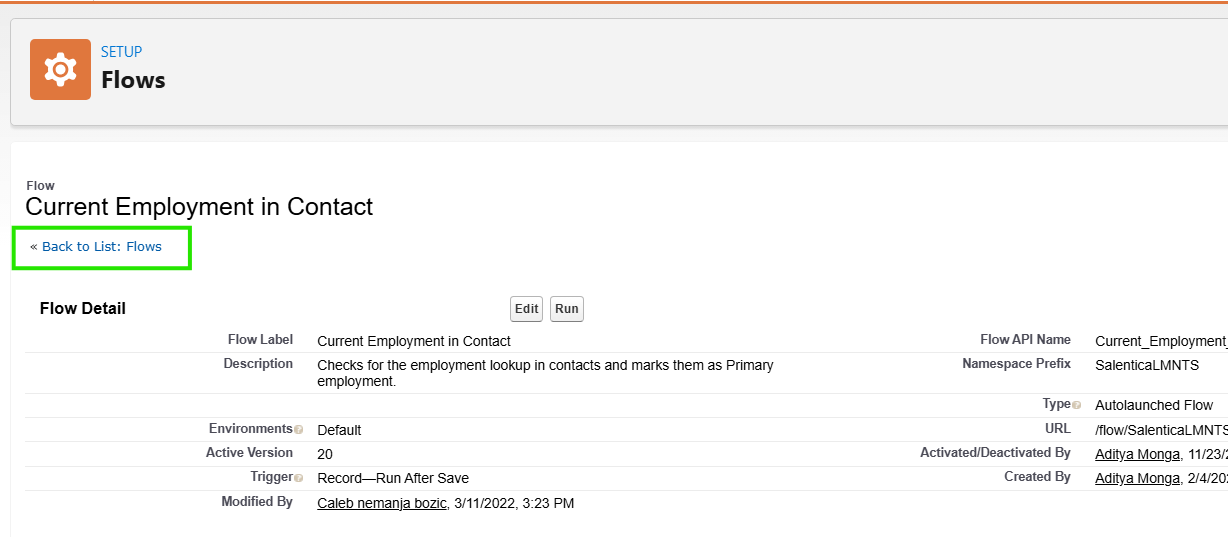Click the Trigger field help icon
This screenshot has width=1228, height=537.
[299, 478]
